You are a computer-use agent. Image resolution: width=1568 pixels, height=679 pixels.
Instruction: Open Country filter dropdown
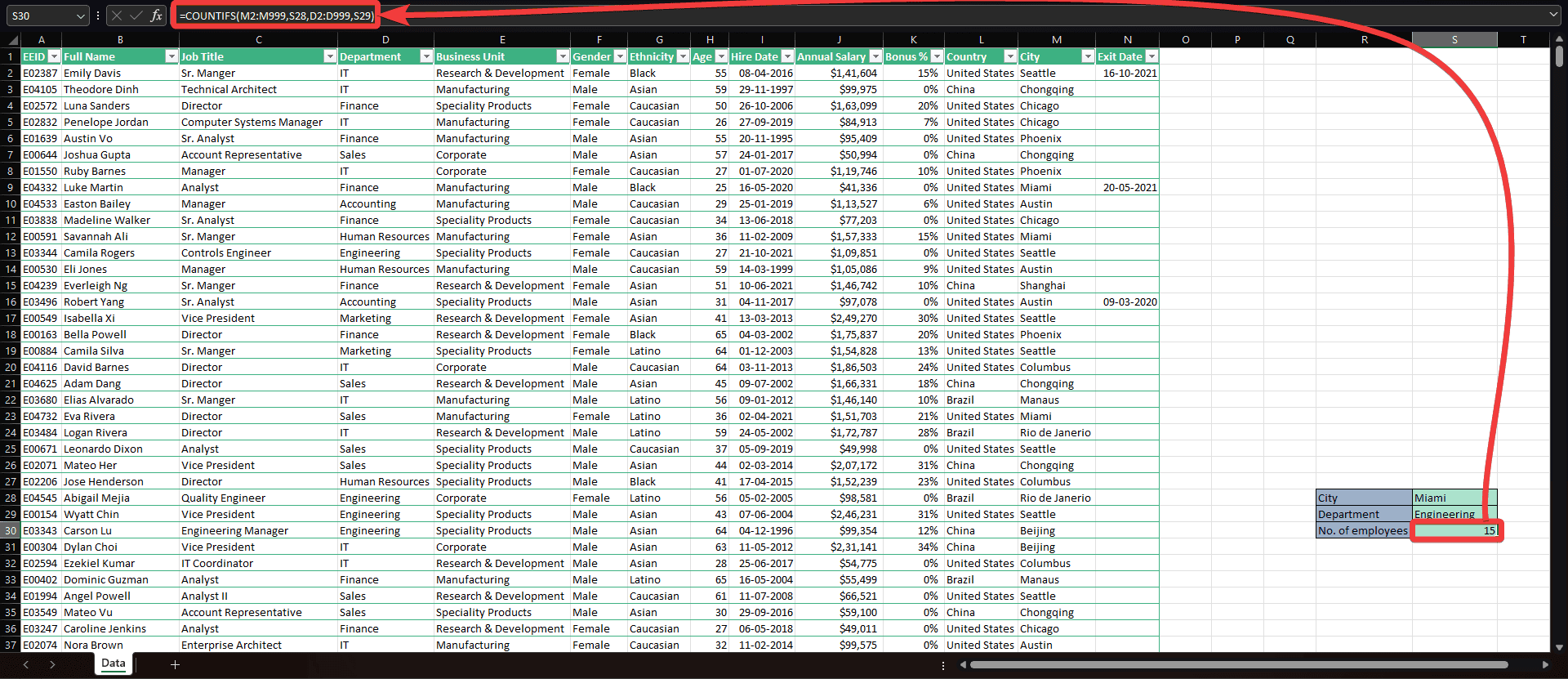pyautogui.click(x=1010, y=56)
